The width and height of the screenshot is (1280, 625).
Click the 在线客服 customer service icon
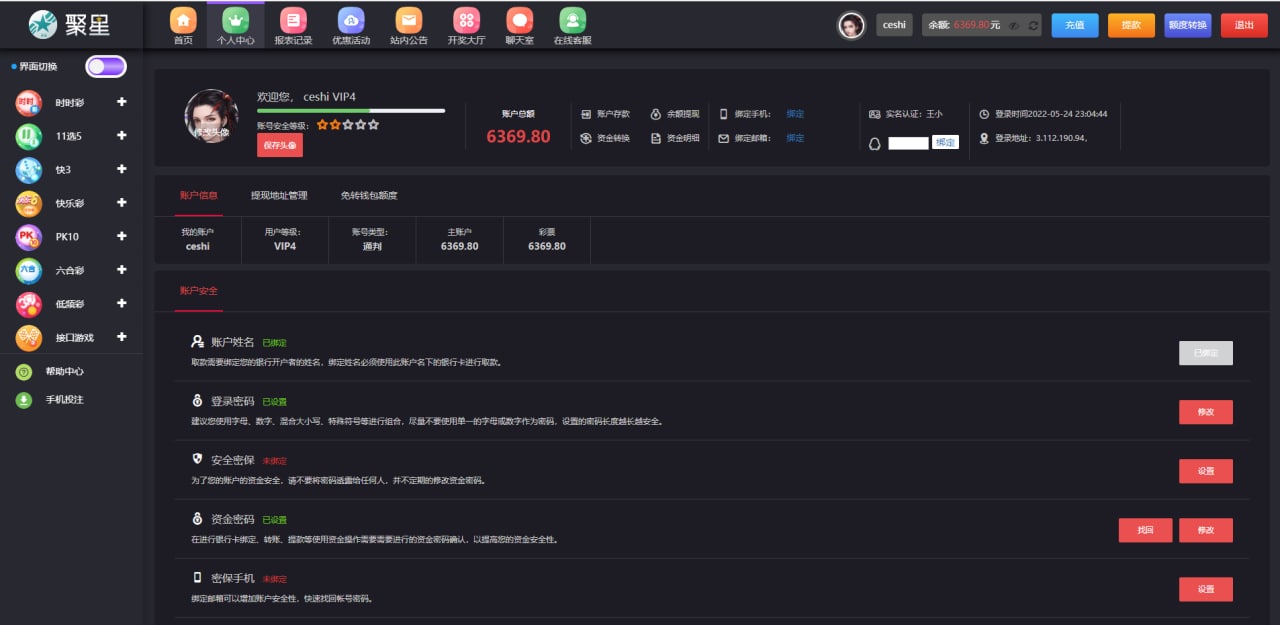point(572,20)
